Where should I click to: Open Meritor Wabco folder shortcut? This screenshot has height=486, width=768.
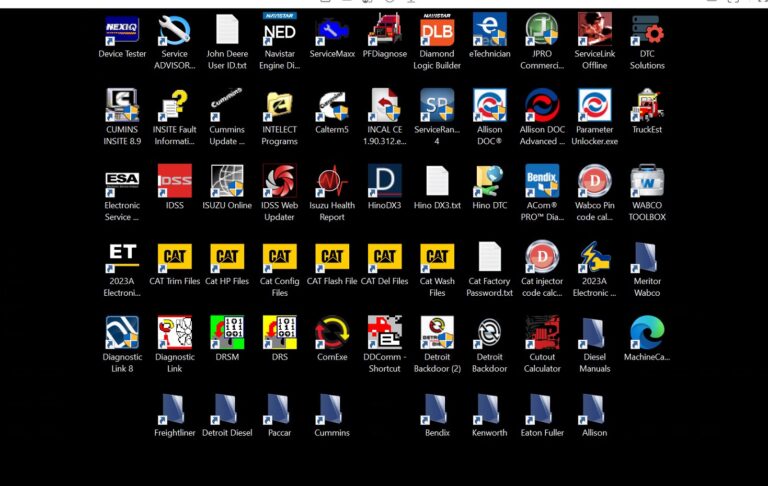coord(647,257)
